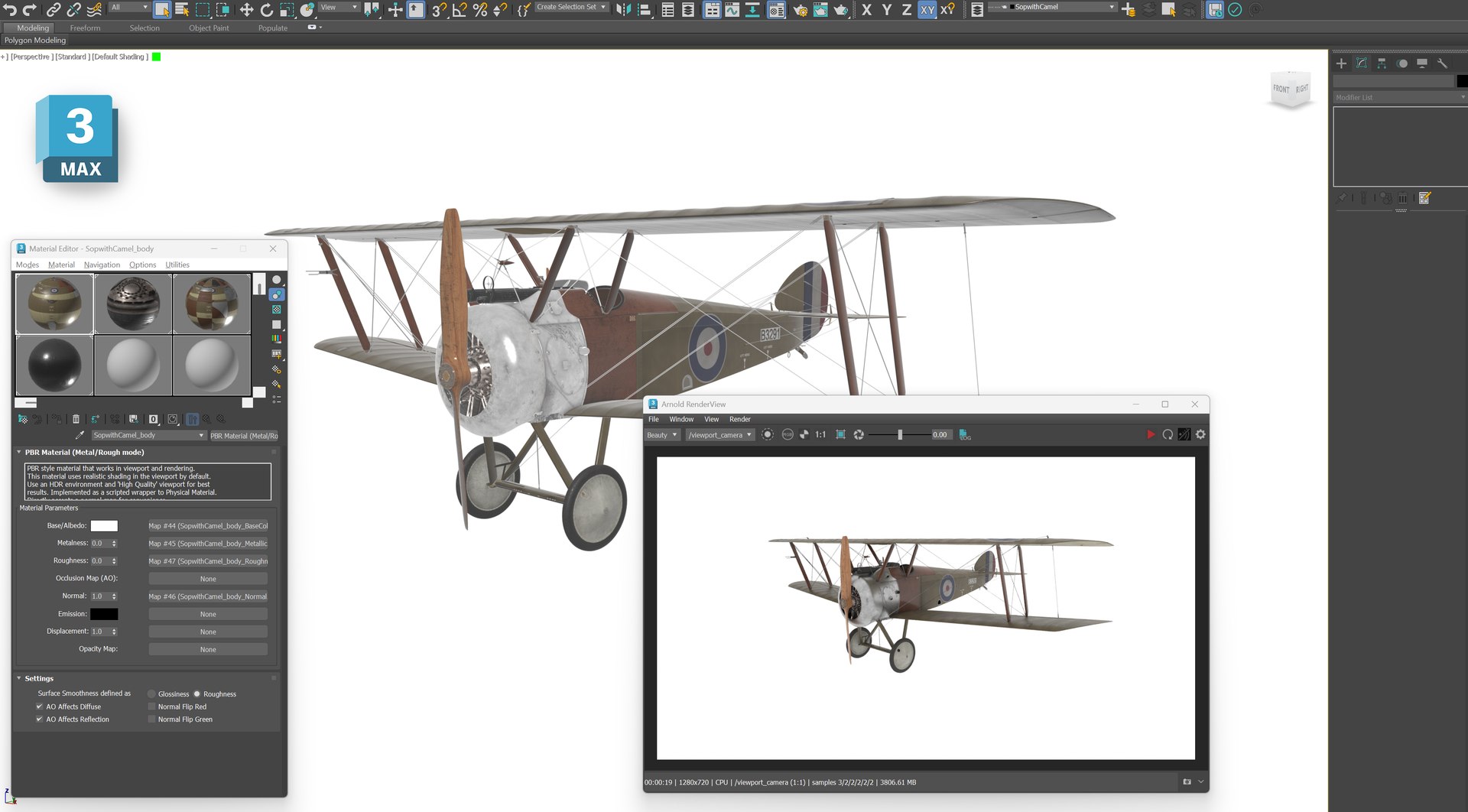The image size is (1468, 812).
Task: Click the Select and Link chain icon
Action: [x=54, y=9]
